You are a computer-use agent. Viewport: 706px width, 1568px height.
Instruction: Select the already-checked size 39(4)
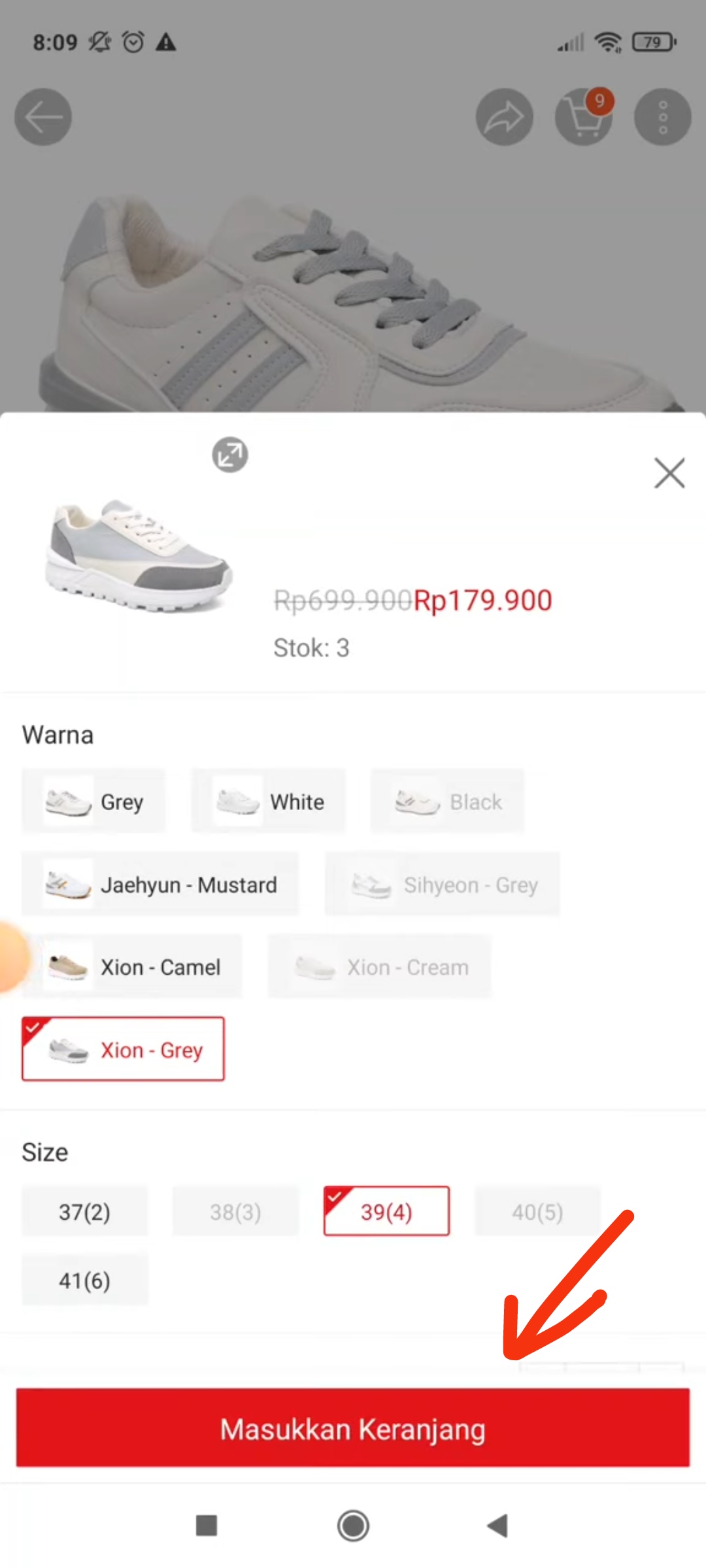point(386,1211)
